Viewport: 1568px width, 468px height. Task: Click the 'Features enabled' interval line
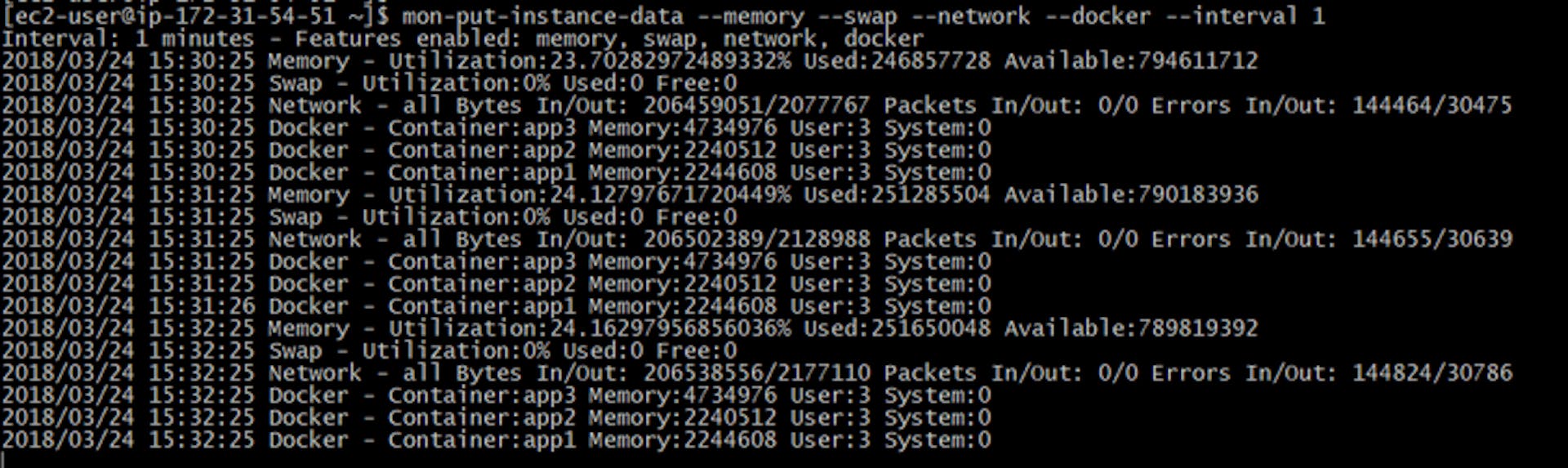click(x=462, y=38)
